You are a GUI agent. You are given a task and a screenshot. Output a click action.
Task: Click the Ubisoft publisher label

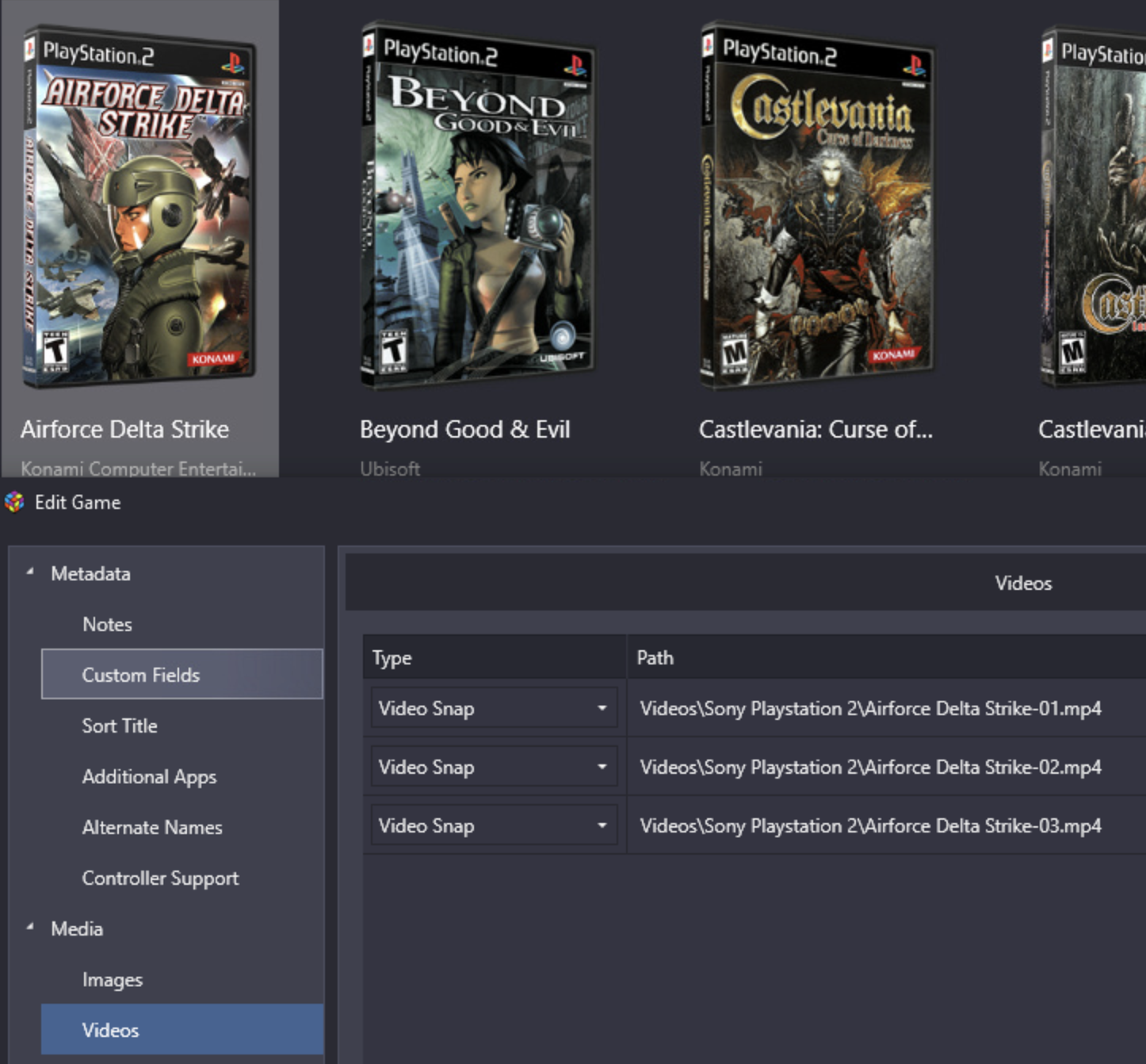click(x=390, y=469)
